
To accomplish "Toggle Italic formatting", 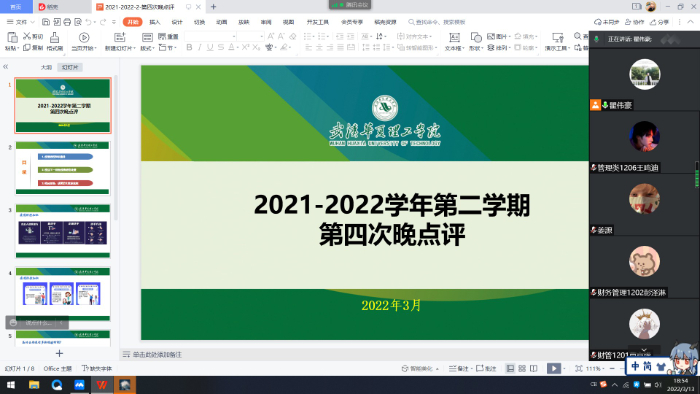I will pos(200,47).
